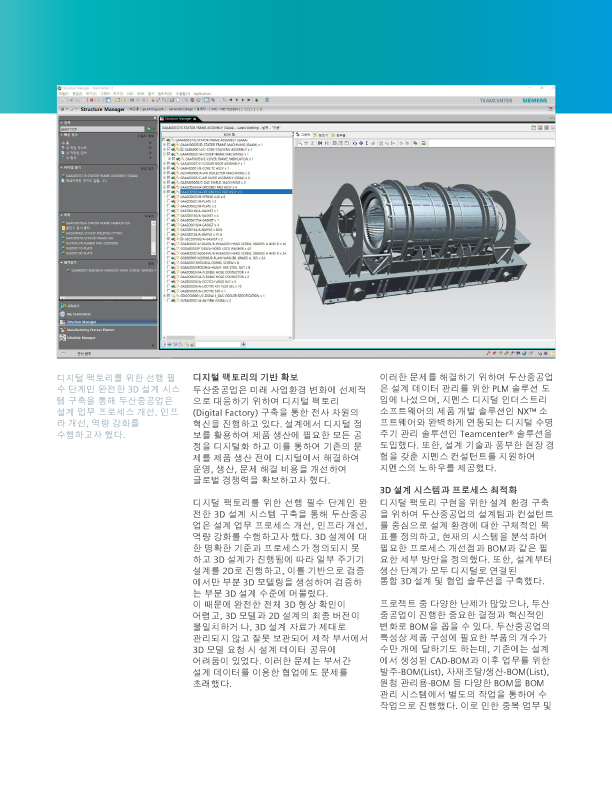Click STATOR FRAME ASSEMBLY link in left panel
The height and width of the screenshot is (792, 612).
102,176
